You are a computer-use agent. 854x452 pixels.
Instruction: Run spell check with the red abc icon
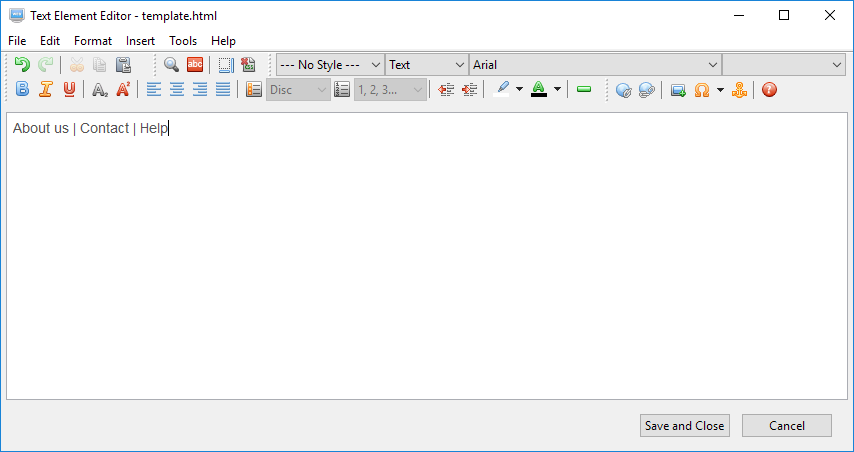tap(194, 65)
